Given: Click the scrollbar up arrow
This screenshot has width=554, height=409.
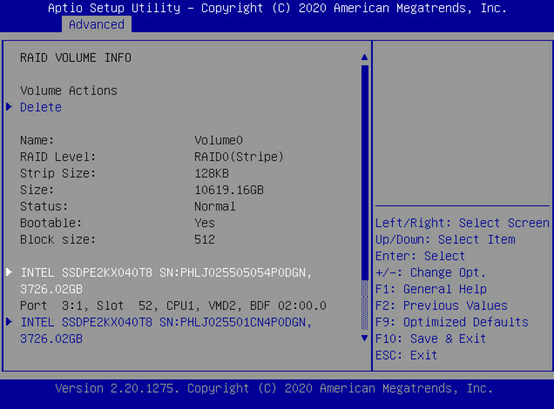Looking at the screenshot, I should pos(365,57).
